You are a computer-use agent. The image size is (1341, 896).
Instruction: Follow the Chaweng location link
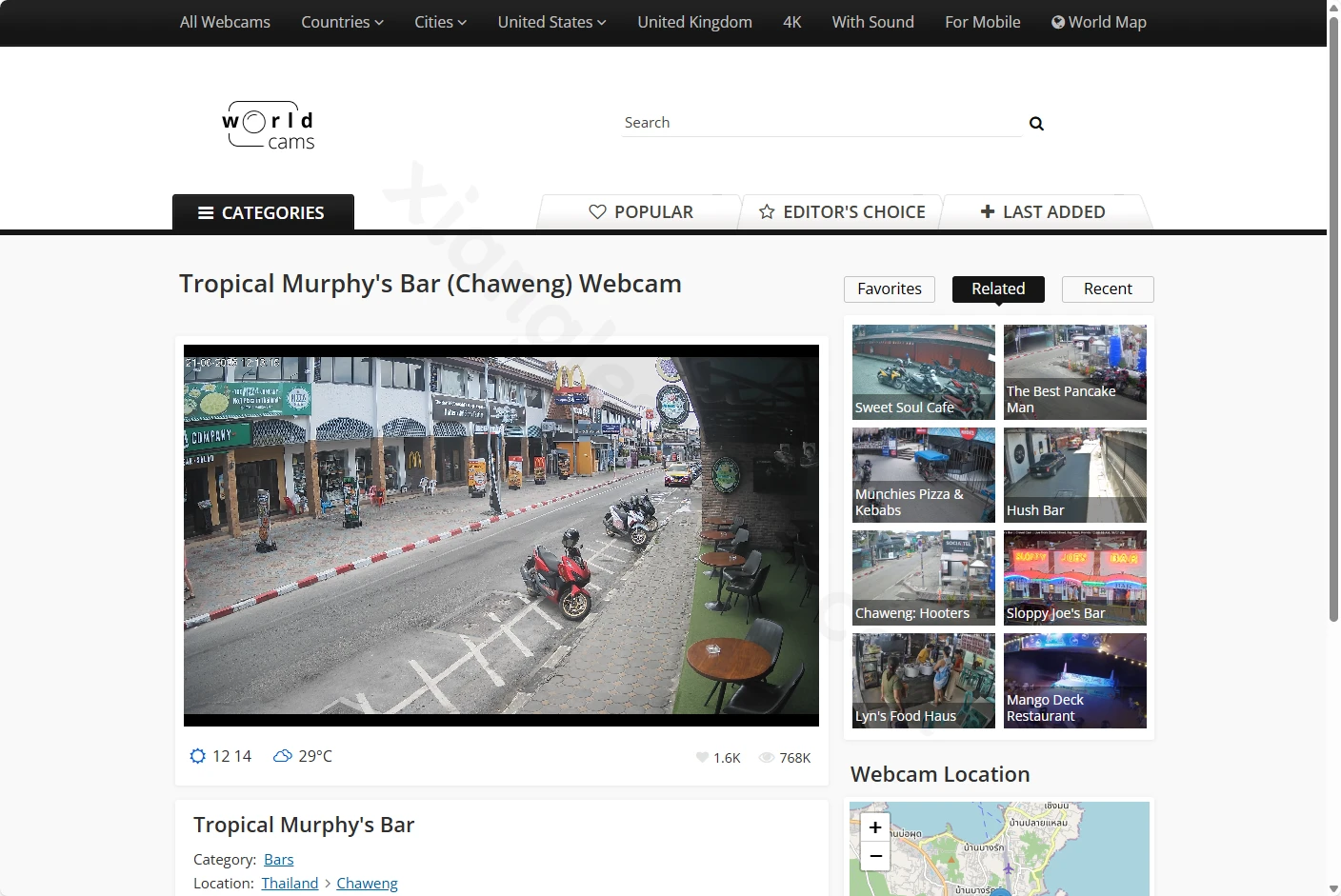point(367,884)
